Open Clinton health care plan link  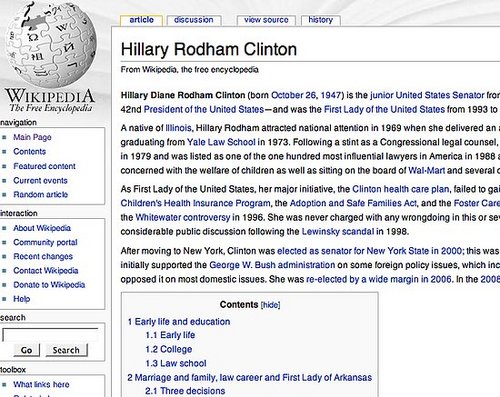tap(401, 189)
